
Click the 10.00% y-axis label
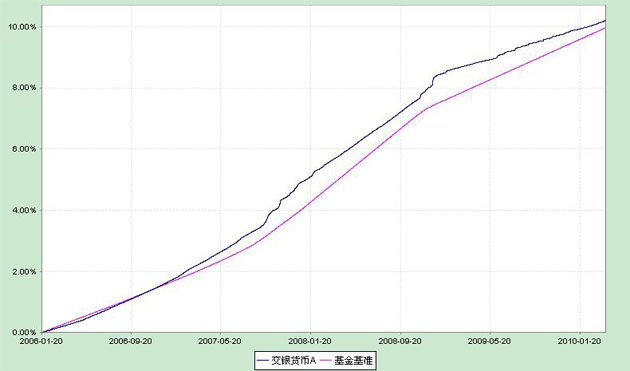click(22, 27)
